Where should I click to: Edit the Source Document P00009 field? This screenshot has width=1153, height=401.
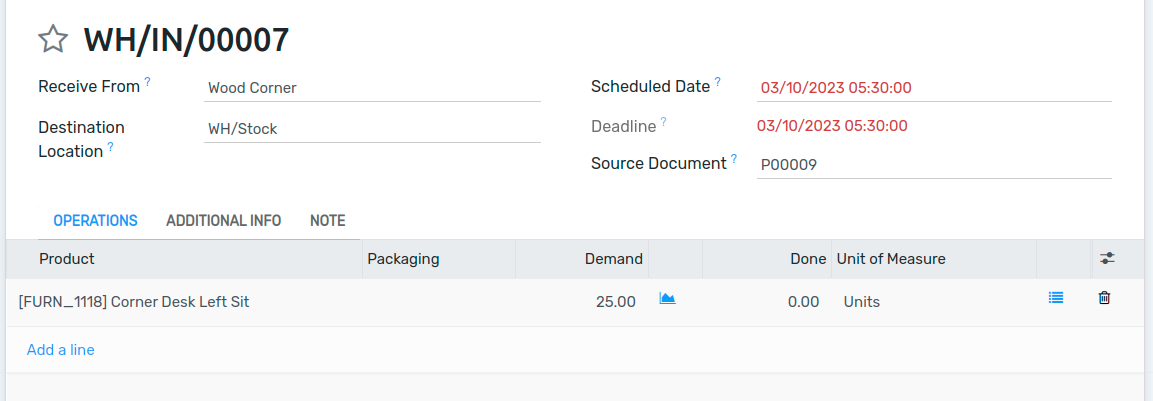click(934, 165)
